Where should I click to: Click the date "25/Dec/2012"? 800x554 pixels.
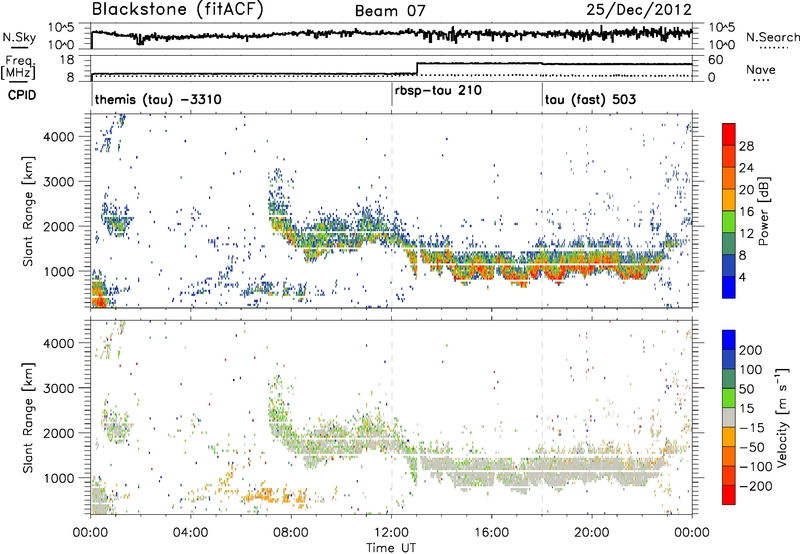(x=639, y=10)
